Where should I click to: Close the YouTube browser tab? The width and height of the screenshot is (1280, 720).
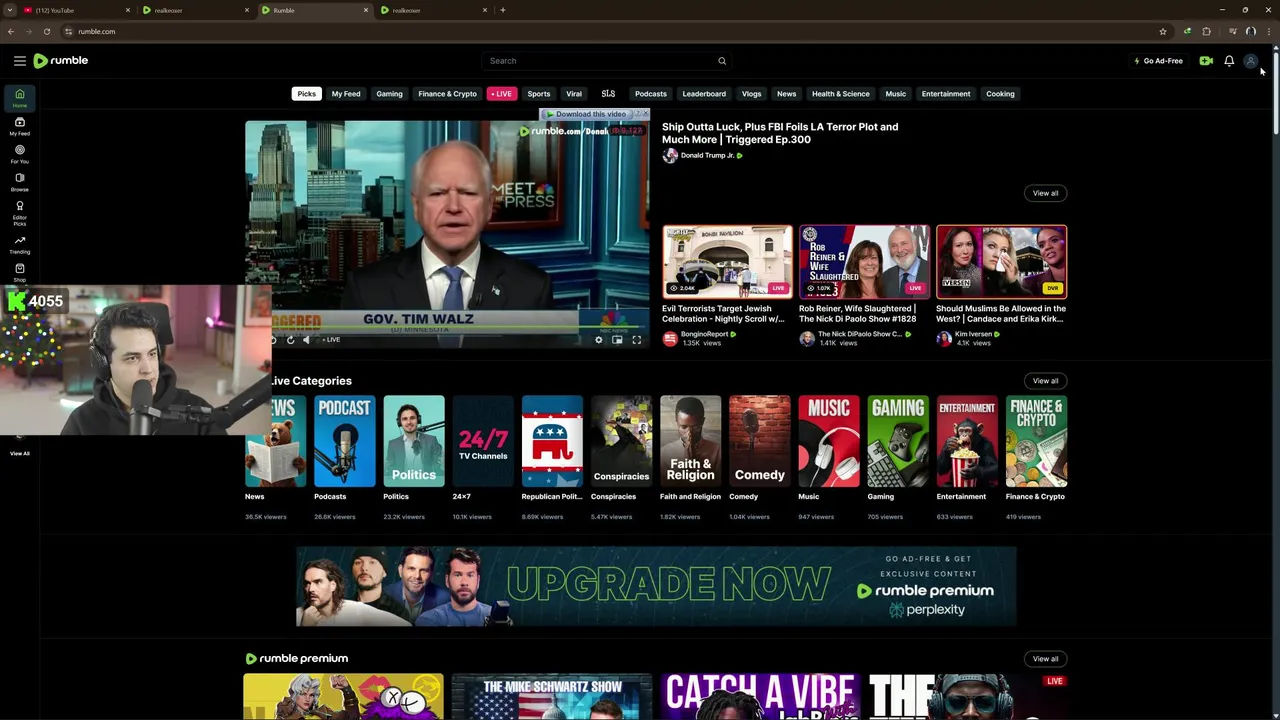coord(128,10)
